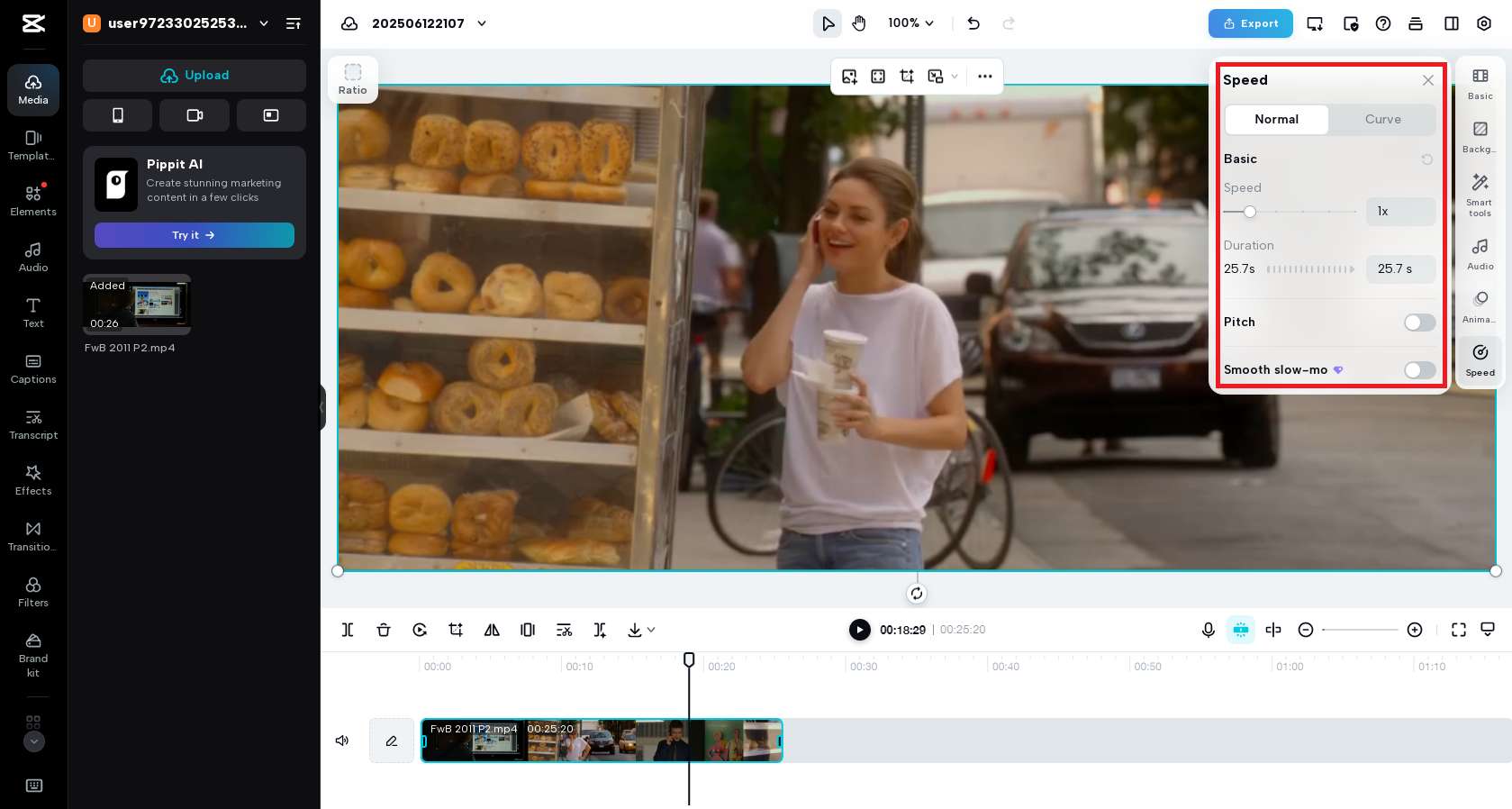Viewport: 1512px width, 809px height.
Task: Open the help question mark icon
Action: 1383,23
